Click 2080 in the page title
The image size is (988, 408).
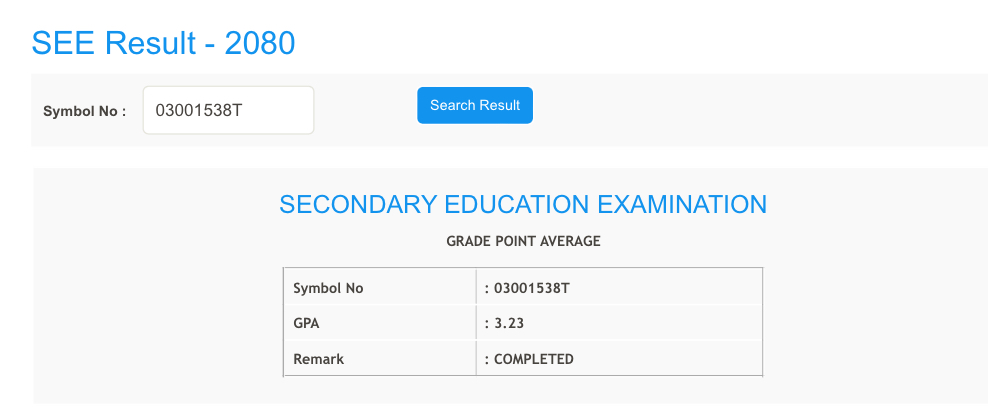(260, 43)
